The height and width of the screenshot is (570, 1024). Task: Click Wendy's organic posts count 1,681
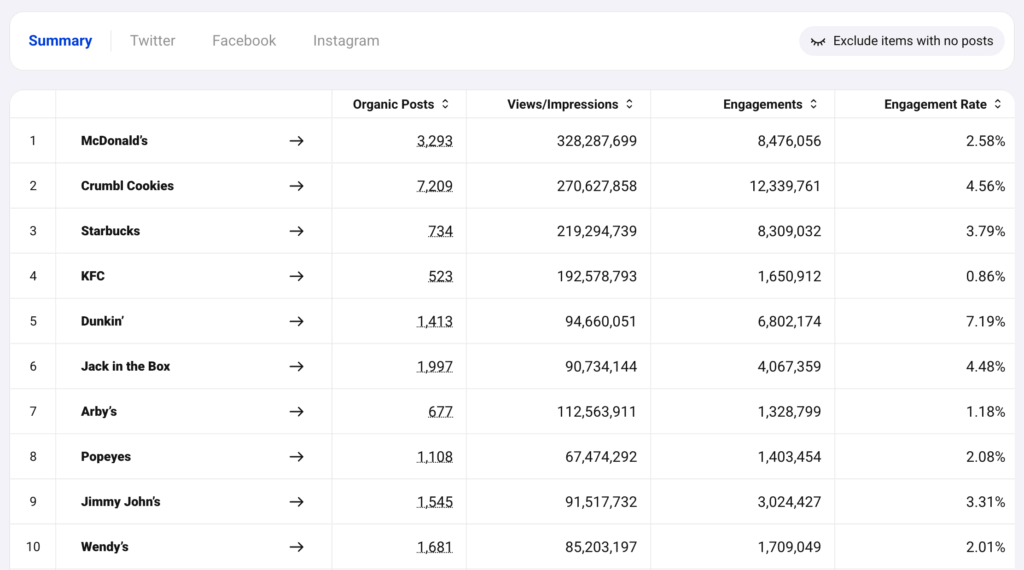[x=434, y=547]
